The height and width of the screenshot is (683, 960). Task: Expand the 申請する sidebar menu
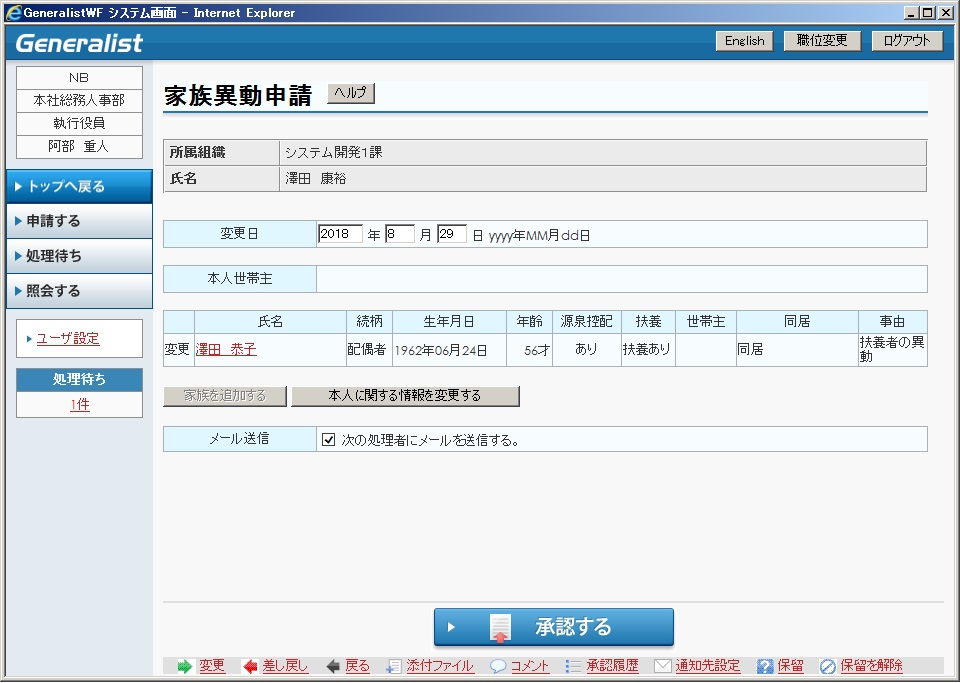[x=79, y=221]
